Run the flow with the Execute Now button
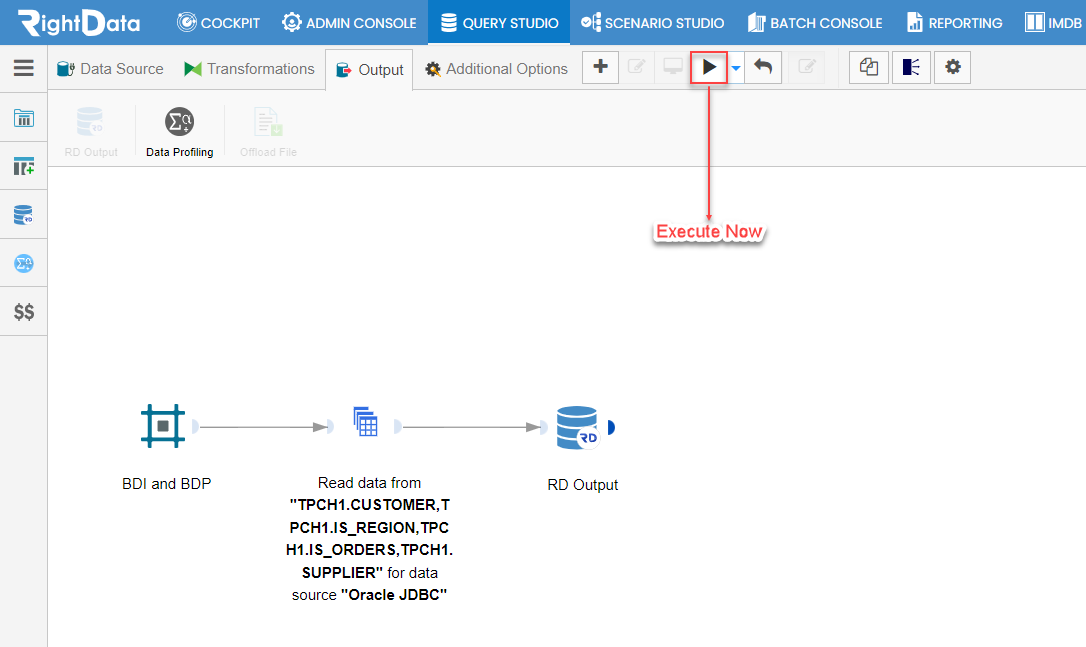The image size is (1086, 647). 710,67
